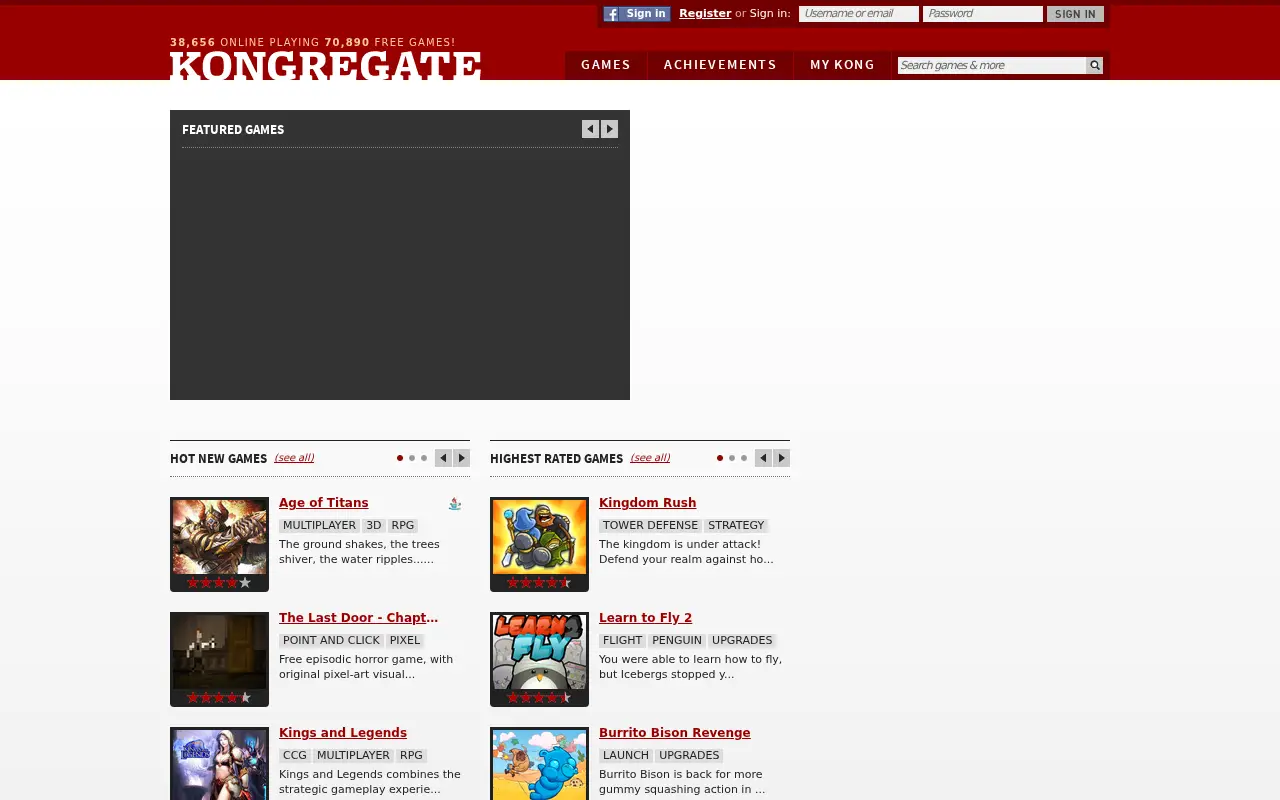
Task: Open the ACHIEVEMENTS menu
Action: coord(720,65)
